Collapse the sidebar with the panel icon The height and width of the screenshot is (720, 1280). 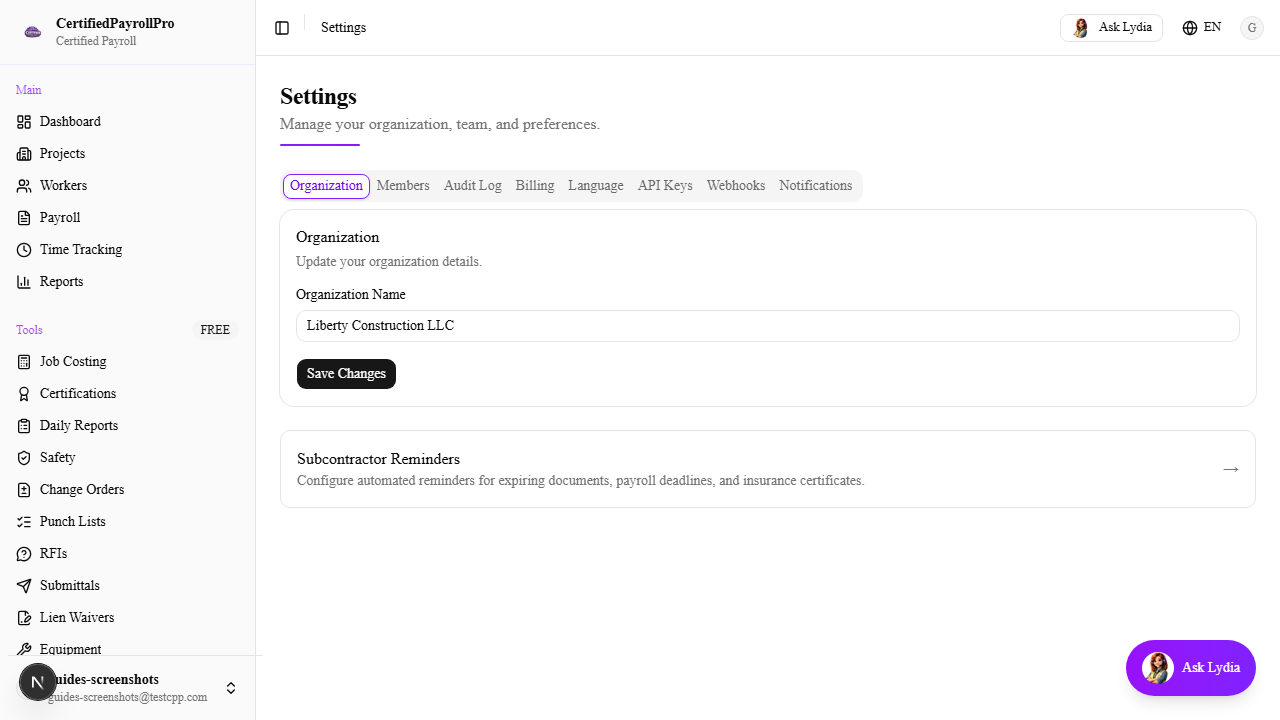tap(282, 27)
